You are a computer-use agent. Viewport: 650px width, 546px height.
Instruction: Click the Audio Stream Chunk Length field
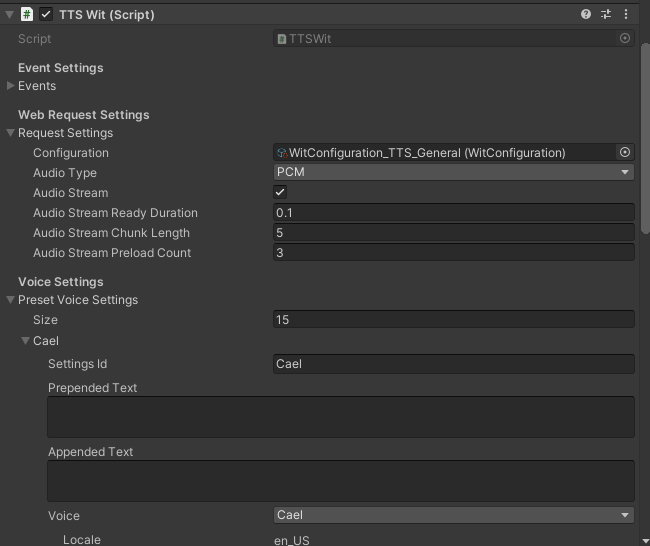click(x=454, y=233)
